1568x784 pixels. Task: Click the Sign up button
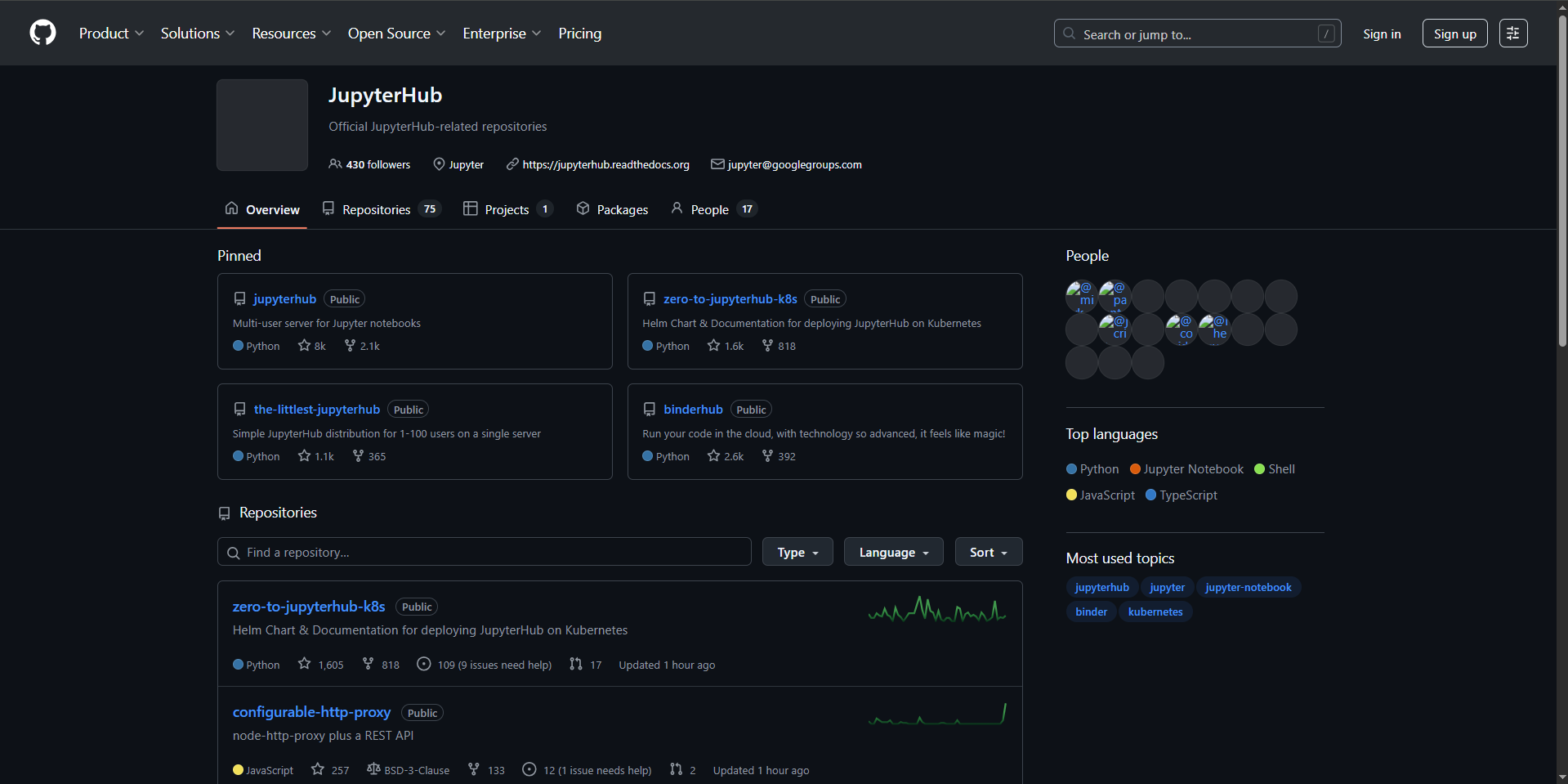click(x=1454, y=34)
